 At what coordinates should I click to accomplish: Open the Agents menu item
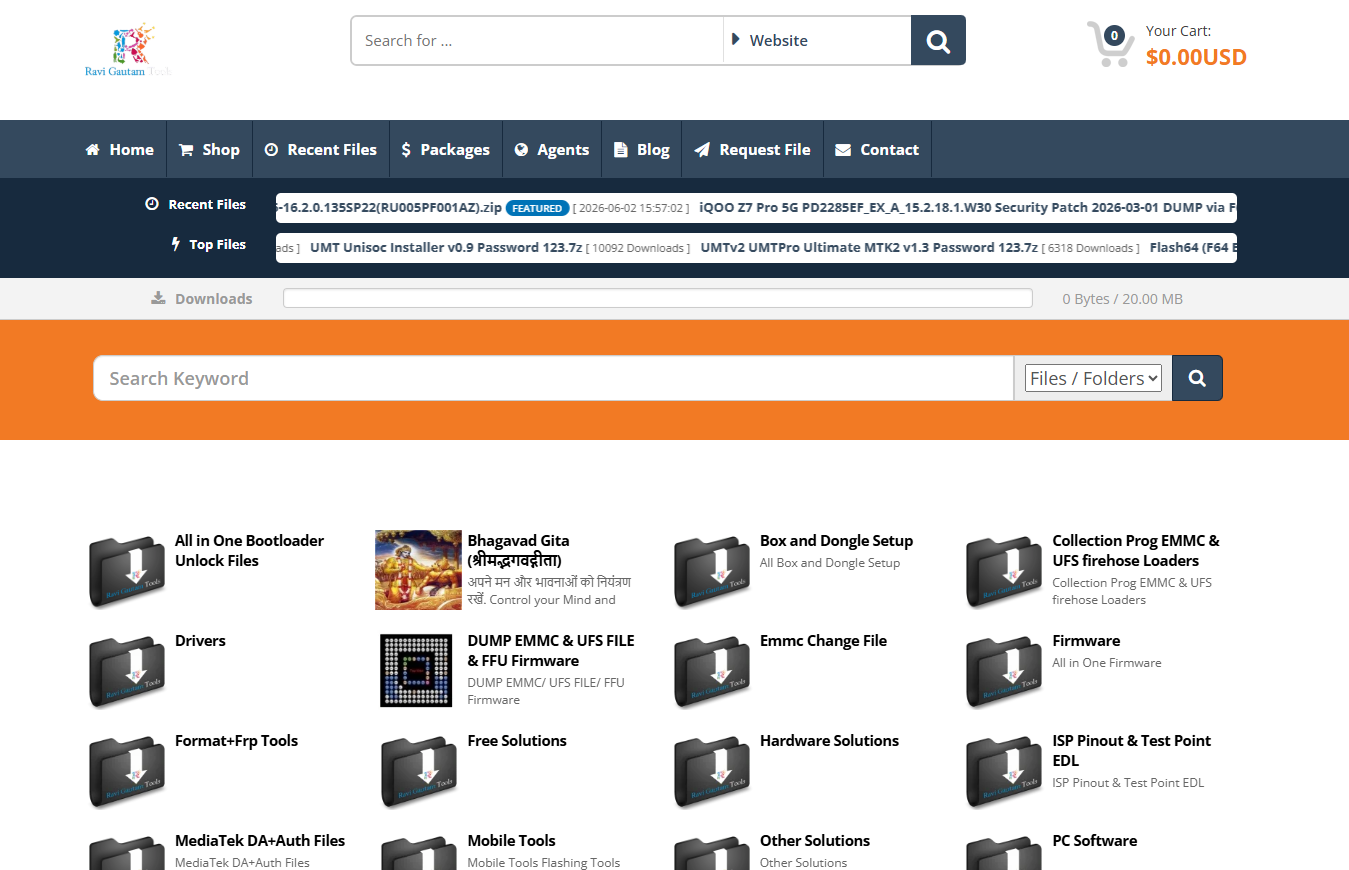pyautogui.click(x=552, y=149)
